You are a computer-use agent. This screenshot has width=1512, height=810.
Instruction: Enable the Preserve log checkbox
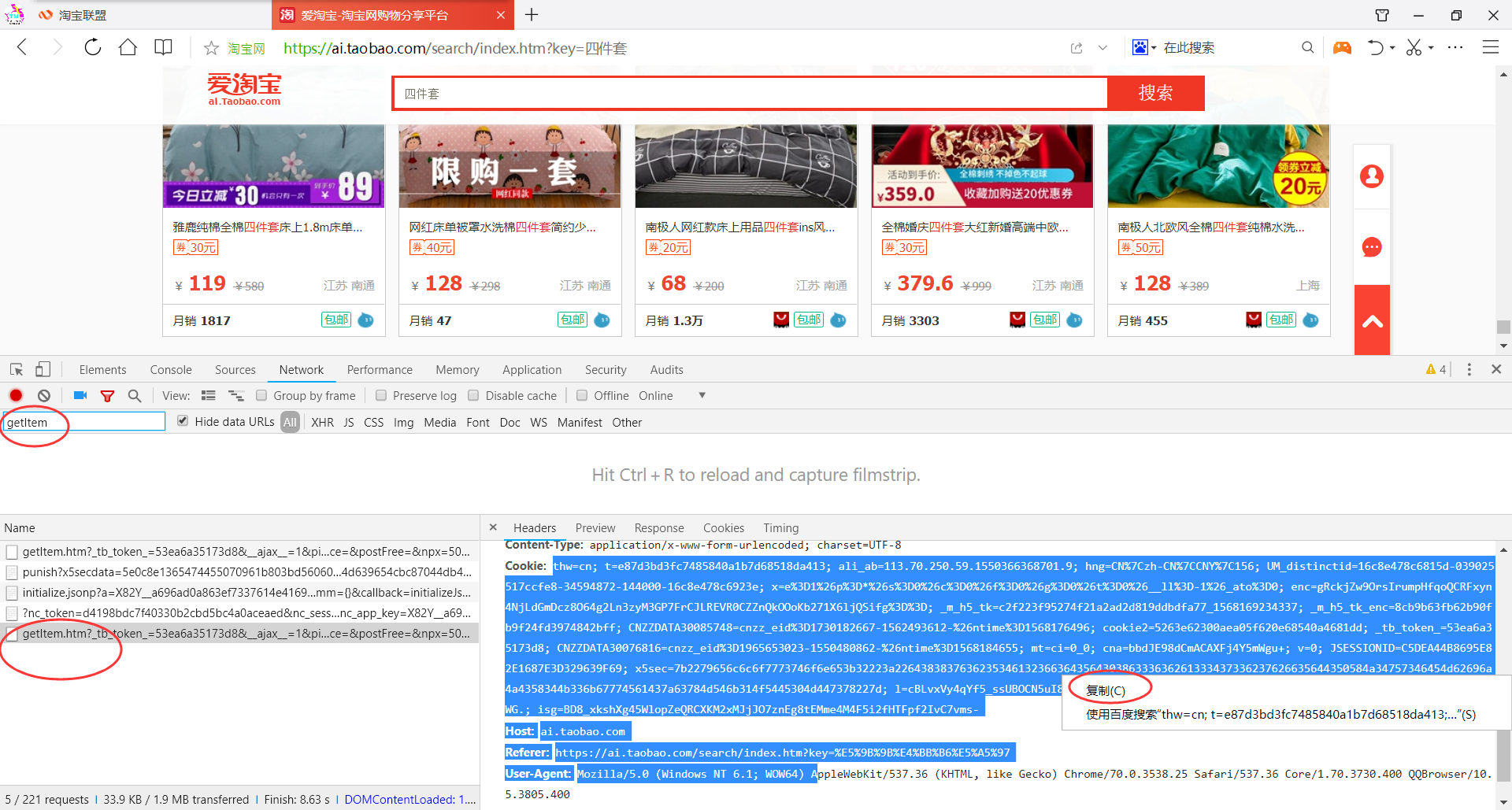(x=381, y=396)
